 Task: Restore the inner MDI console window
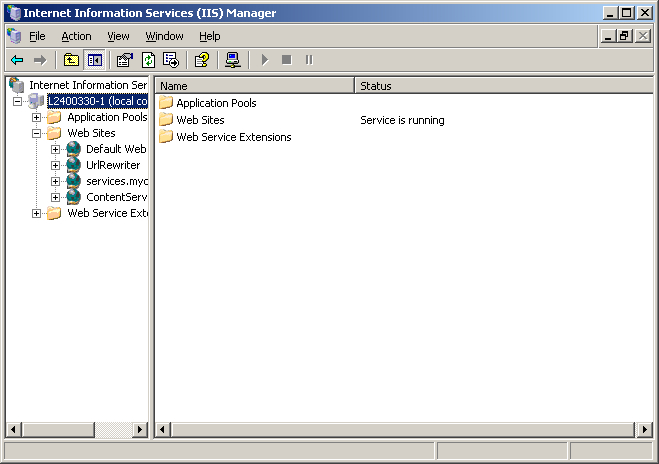624,36
